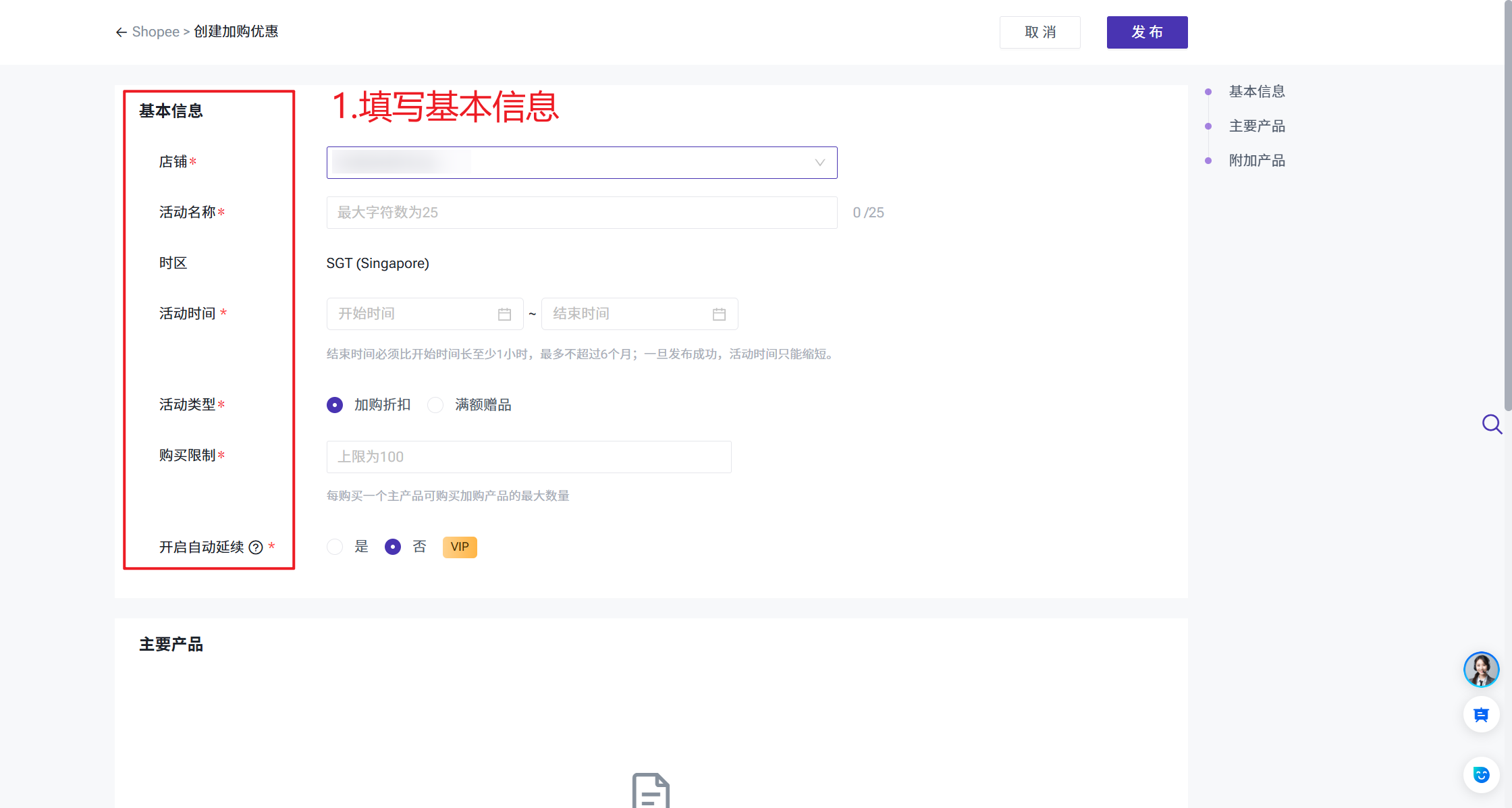The image size is (1512, 808).
Task: Click the blue chat message floating icon
Action: tap(1481, 715)
